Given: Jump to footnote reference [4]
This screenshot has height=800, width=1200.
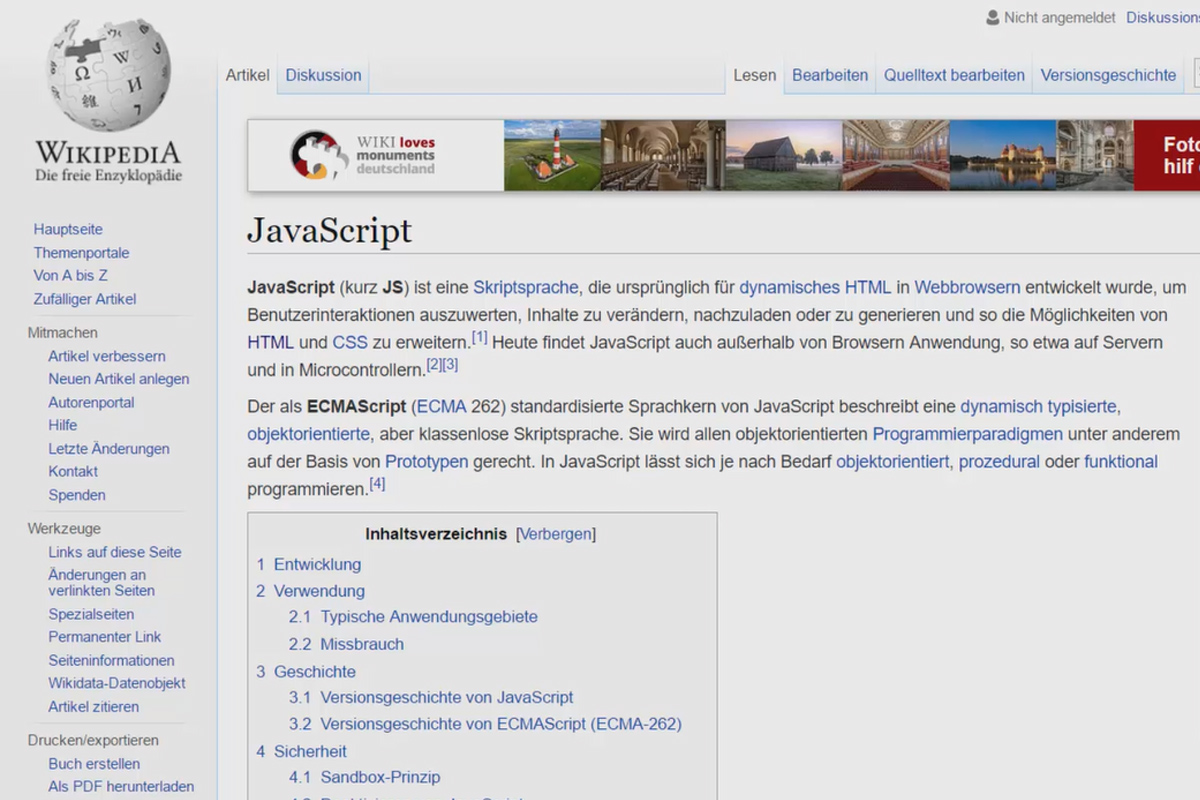Looking at the screenshot, I should [x=377, y=484].
